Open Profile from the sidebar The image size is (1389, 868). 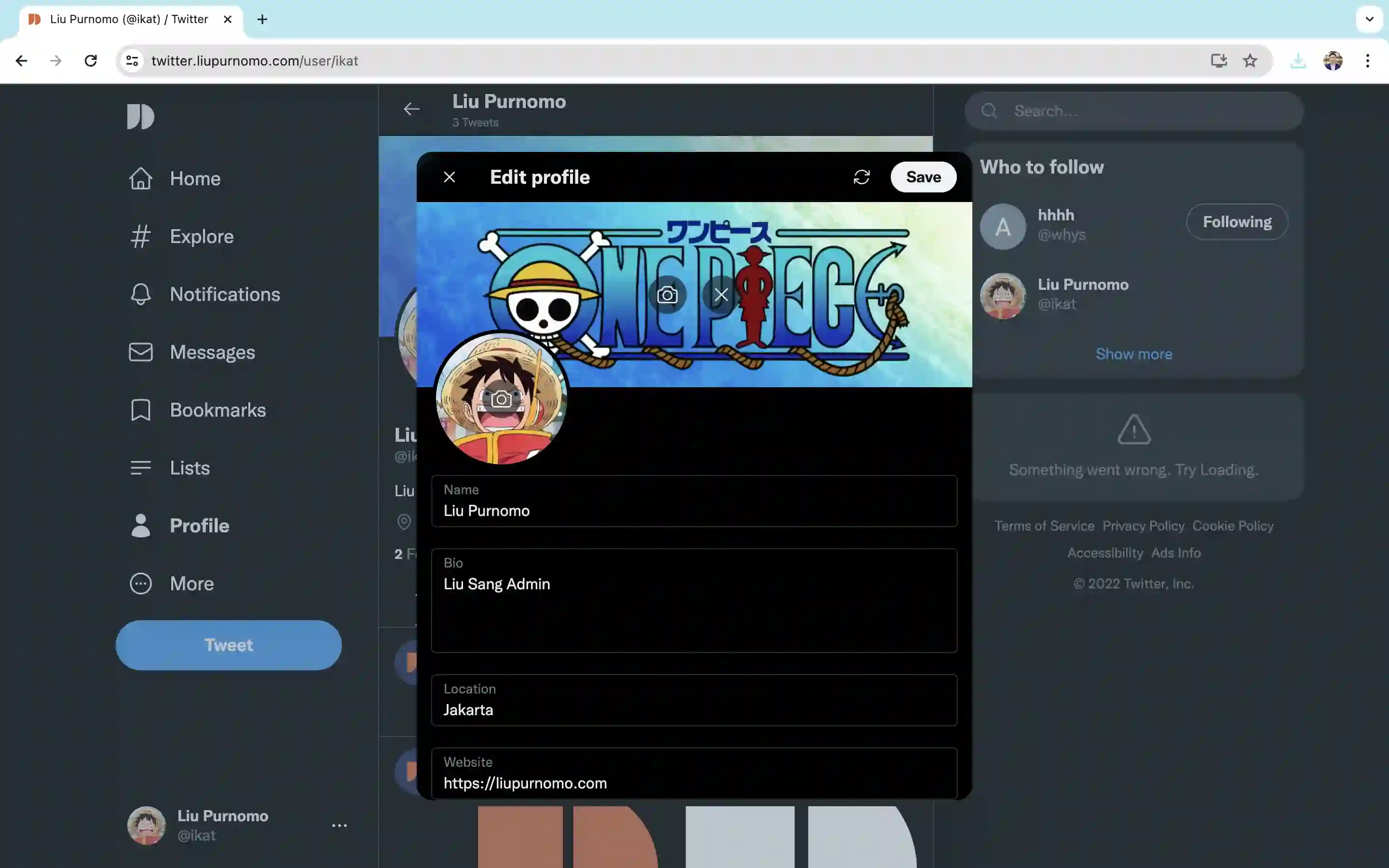coord(179,526)
